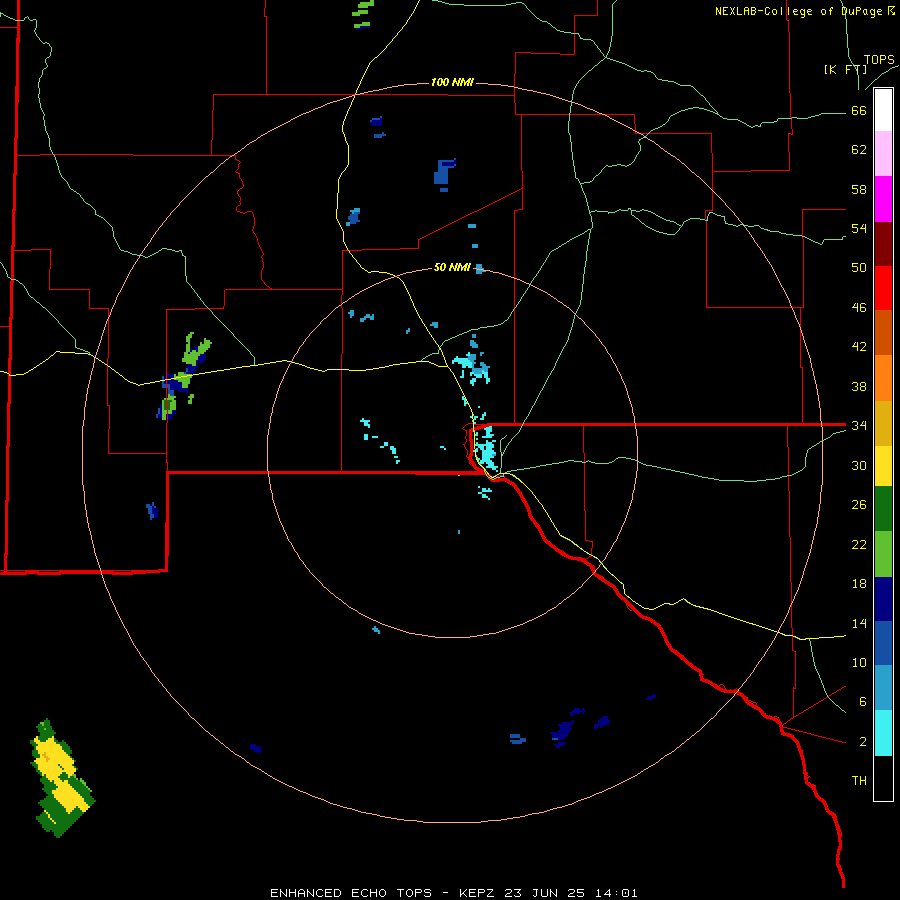Screen dimensions: 900x900
Task: Click the legend value 42
Action: pyautogui.click(x=859, y=347)
